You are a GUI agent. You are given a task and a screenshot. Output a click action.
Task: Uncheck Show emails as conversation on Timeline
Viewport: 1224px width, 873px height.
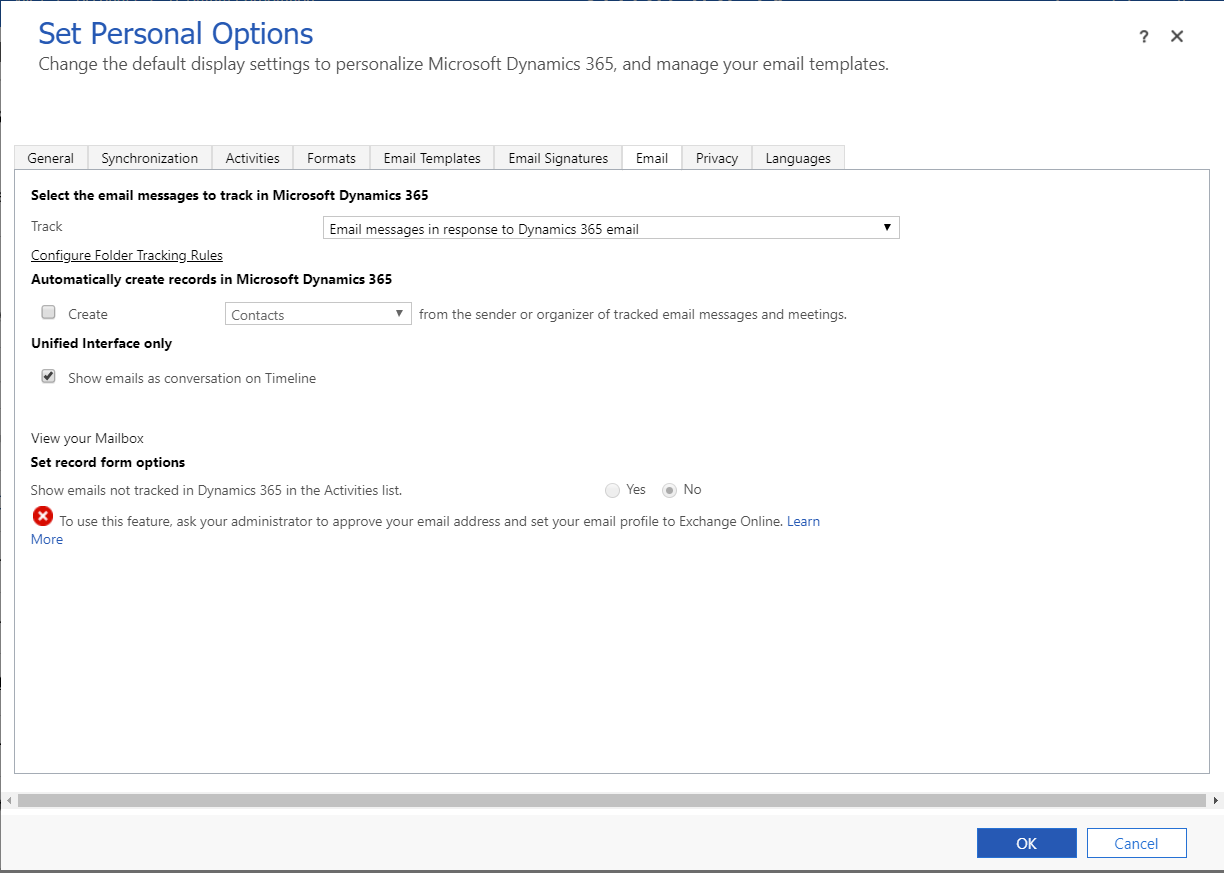tap(49, 377)
